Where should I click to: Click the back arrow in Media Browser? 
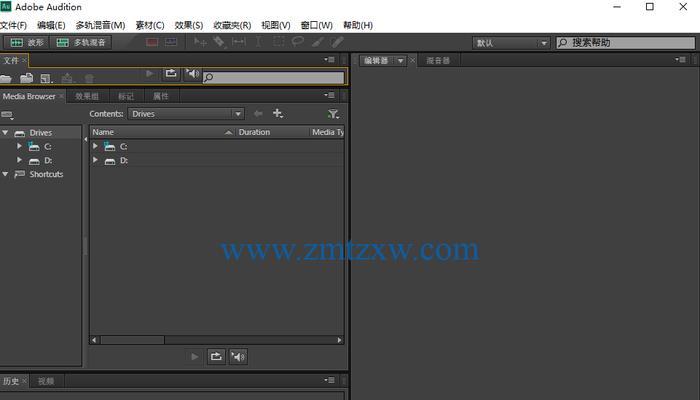coord(258,114)
